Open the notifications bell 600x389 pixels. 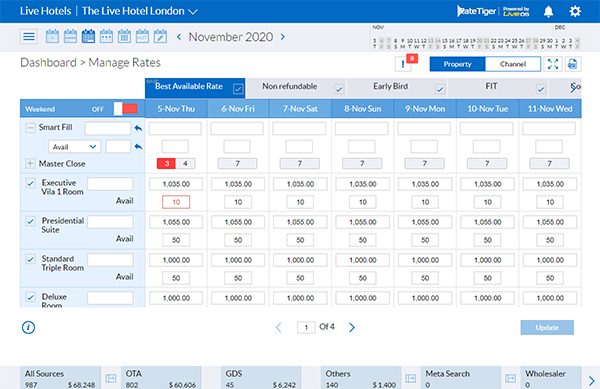pos(548,11)
